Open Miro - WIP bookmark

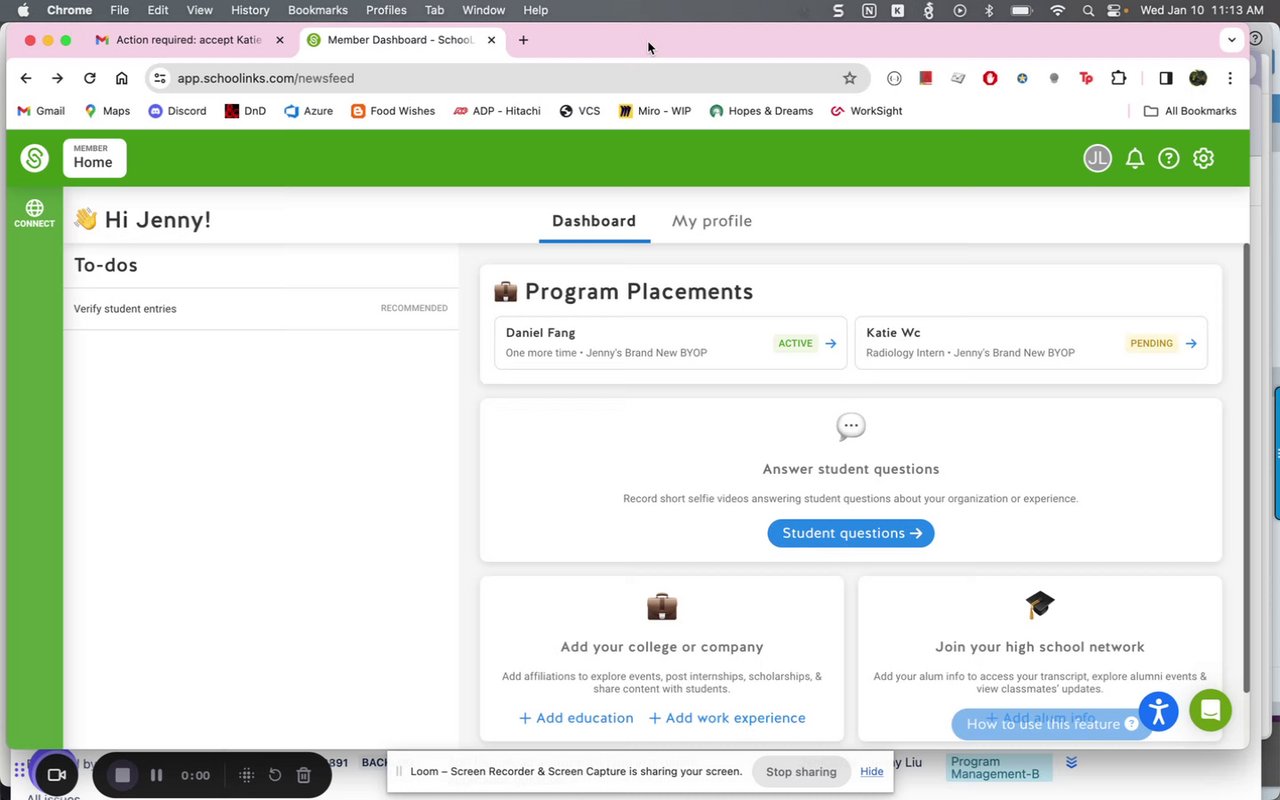[x=655, y=111]
